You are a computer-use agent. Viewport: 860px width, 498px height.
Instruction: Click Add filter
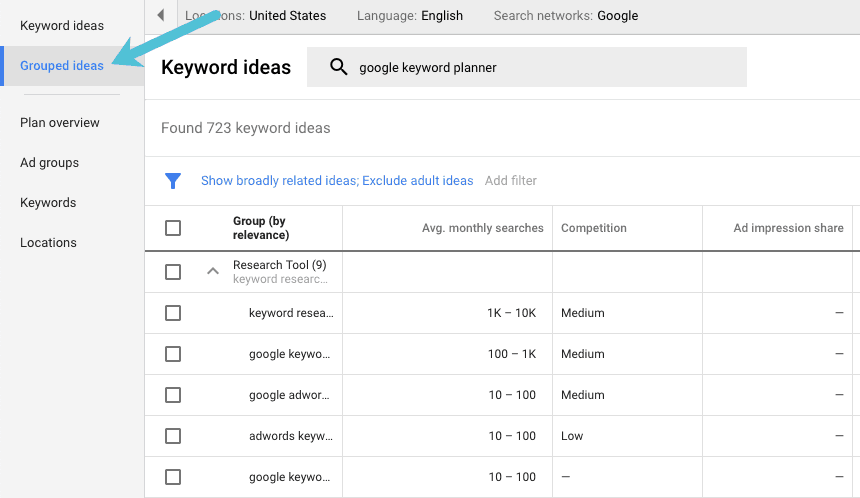(511, 181)
